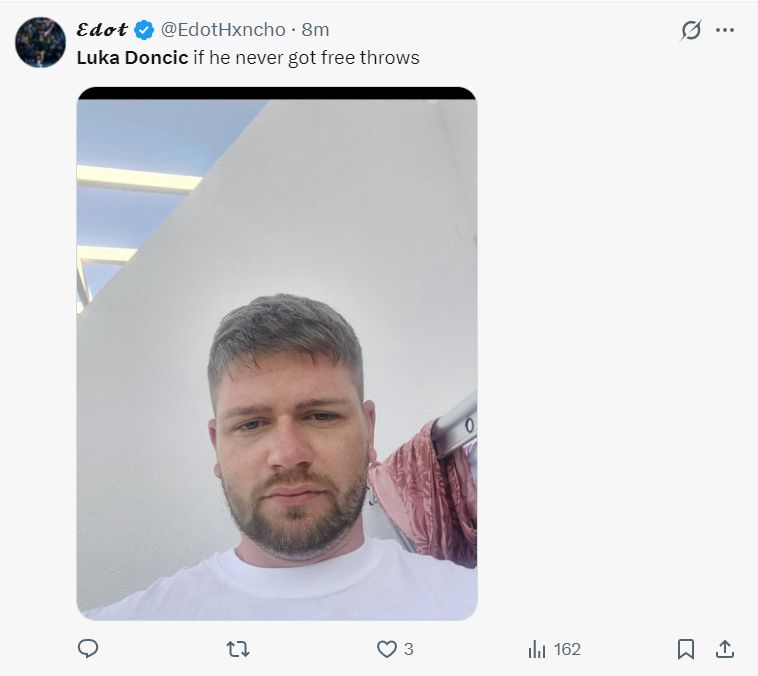The height and width of the screenshot is (676, 758).
Task: Click the bold Luka Doncic text
Action: [132, 58]
